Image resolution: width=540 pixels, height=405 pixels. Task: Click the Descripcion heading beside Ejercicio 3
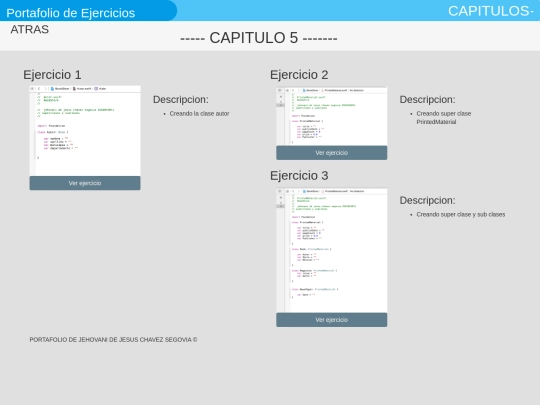click(x=427, y=200)
